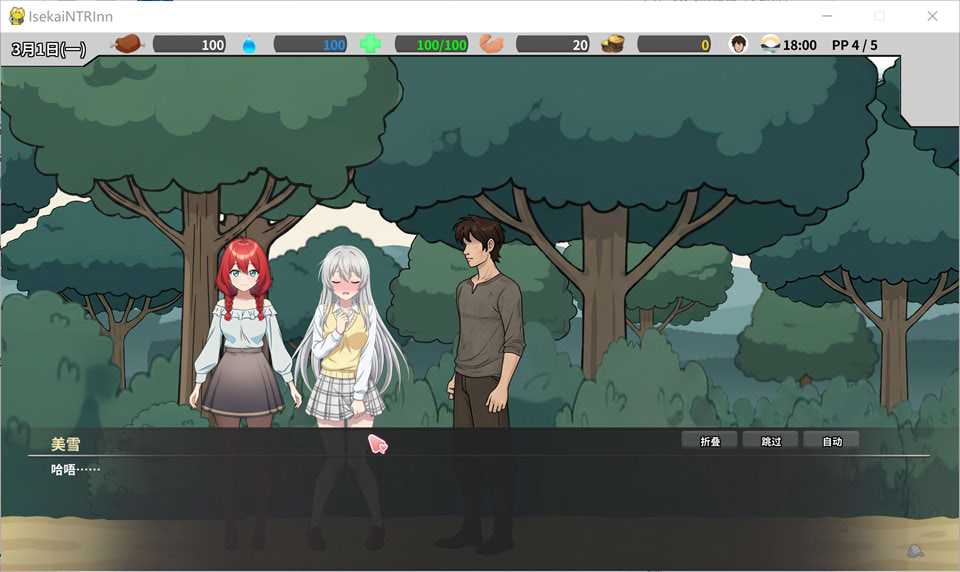Click the IsekaiNTRInn app icon in title bar

pos(17,17)
